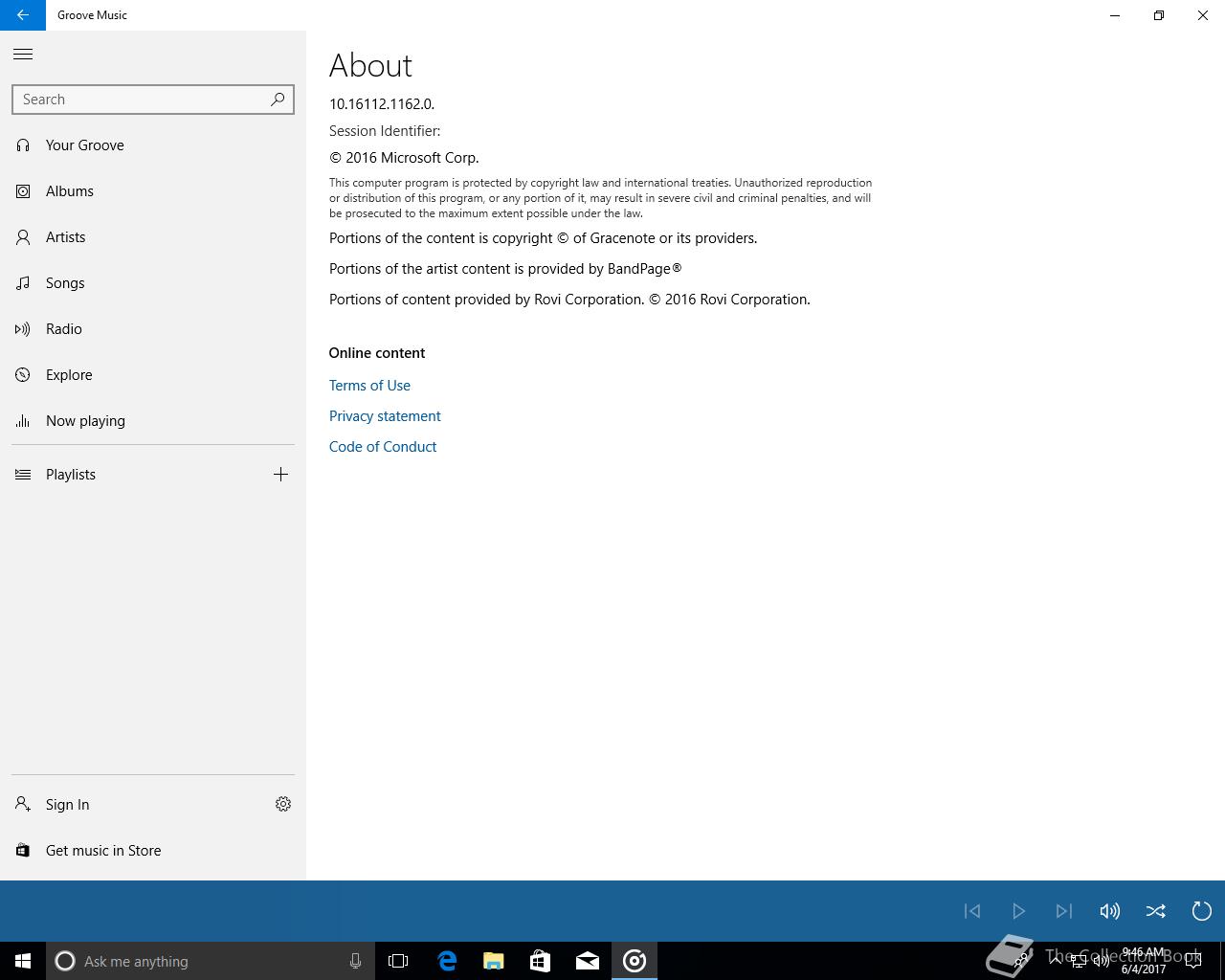Click the About heading
The image size is (1225, 980).
[370, 65]
